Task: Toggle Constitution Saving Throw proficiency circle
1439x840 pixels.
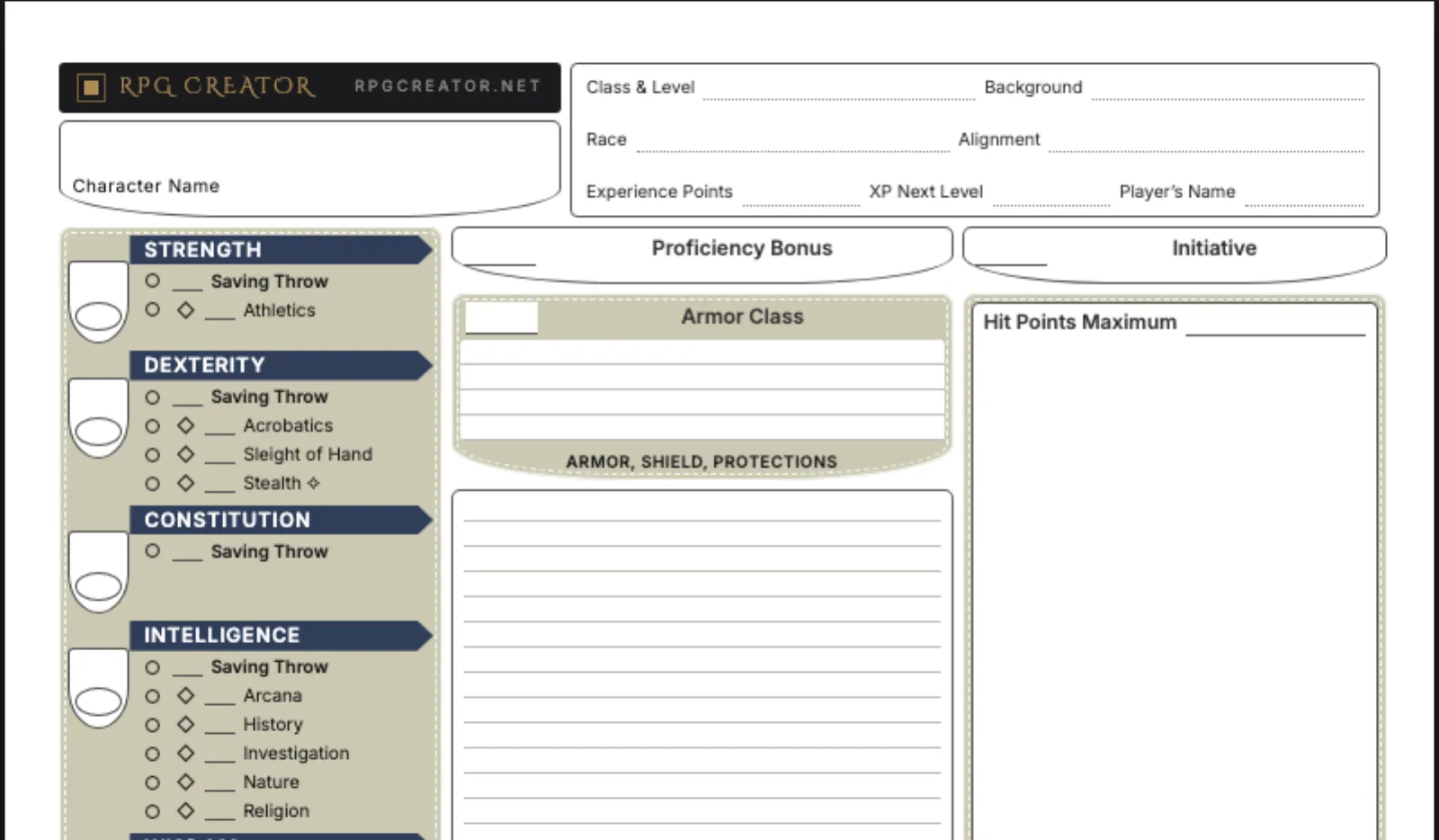Action: (x=153, y=550)
